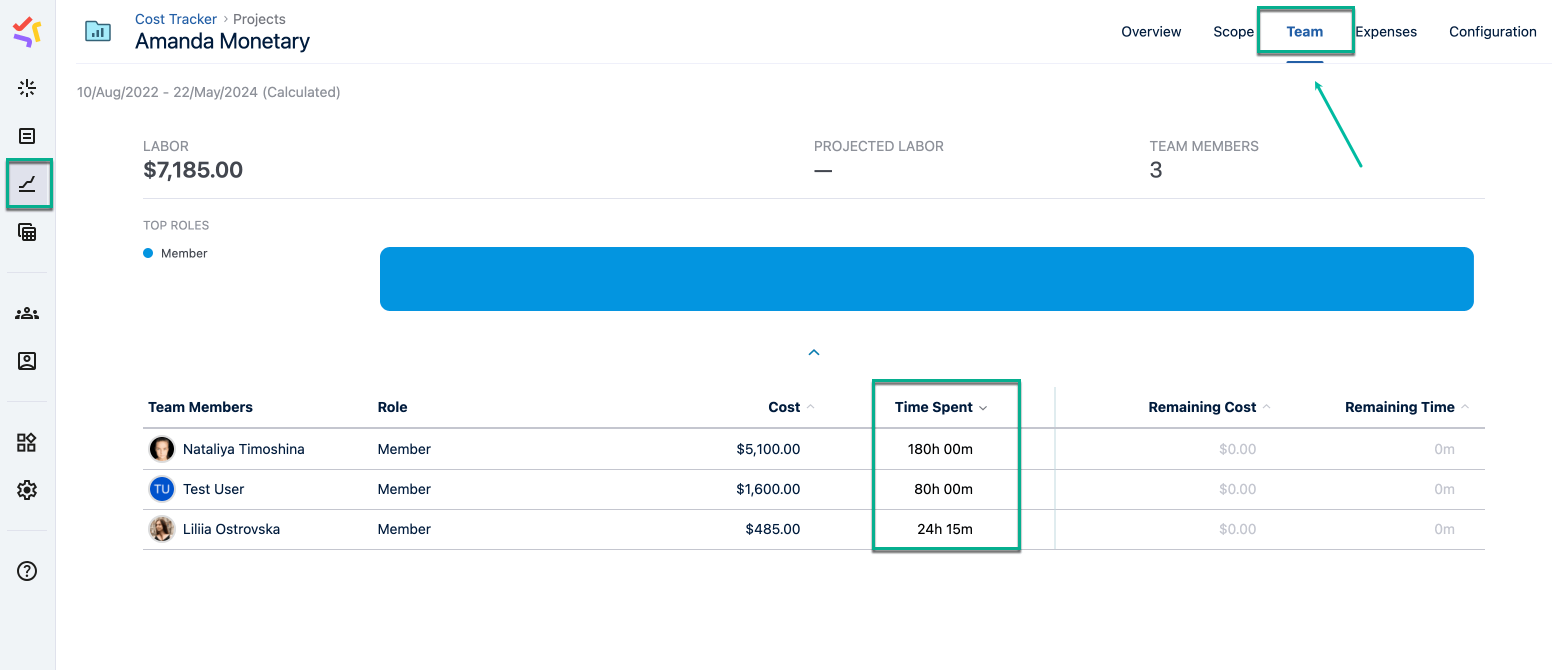Switch to the Expenses tab
This screenshot has height=670, width=1568.
point(1386,31)
